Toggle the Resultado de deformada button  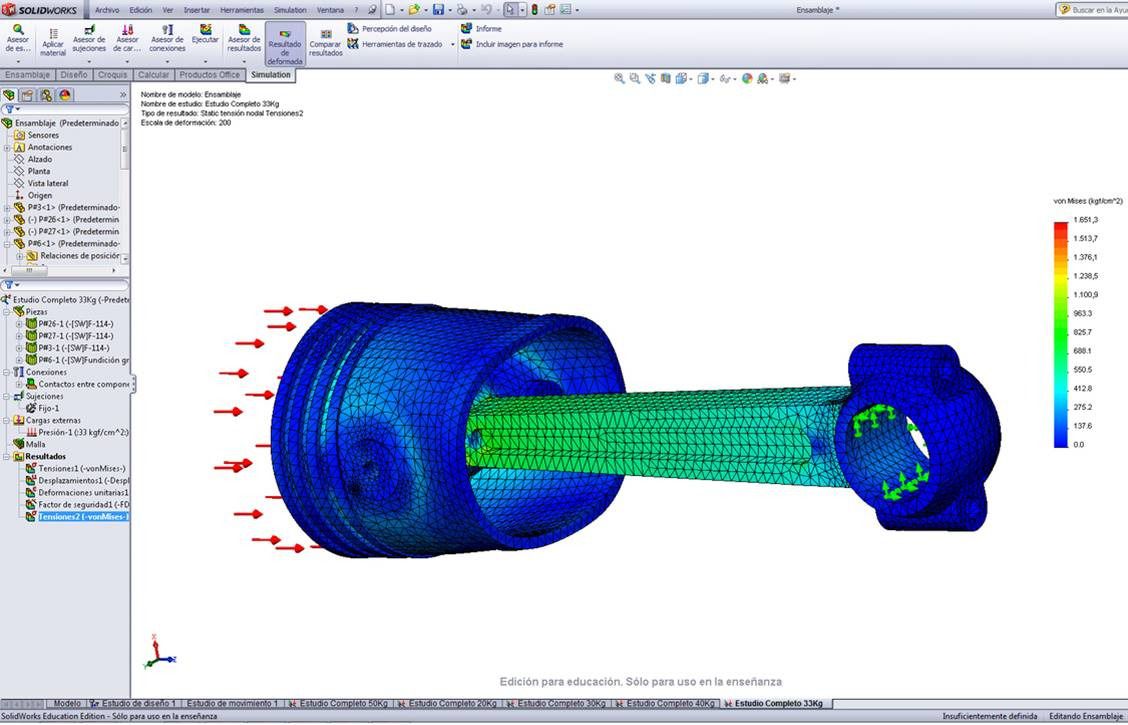click(285, 45)
